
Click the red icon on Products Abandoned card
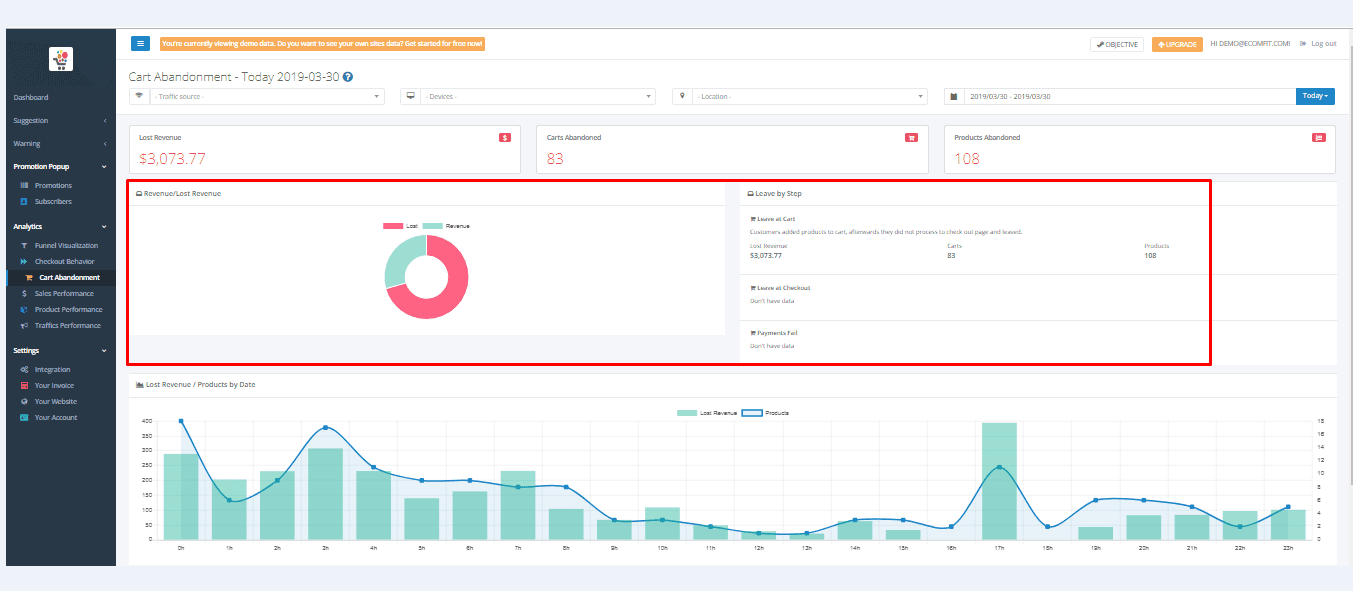(1318, 137)
